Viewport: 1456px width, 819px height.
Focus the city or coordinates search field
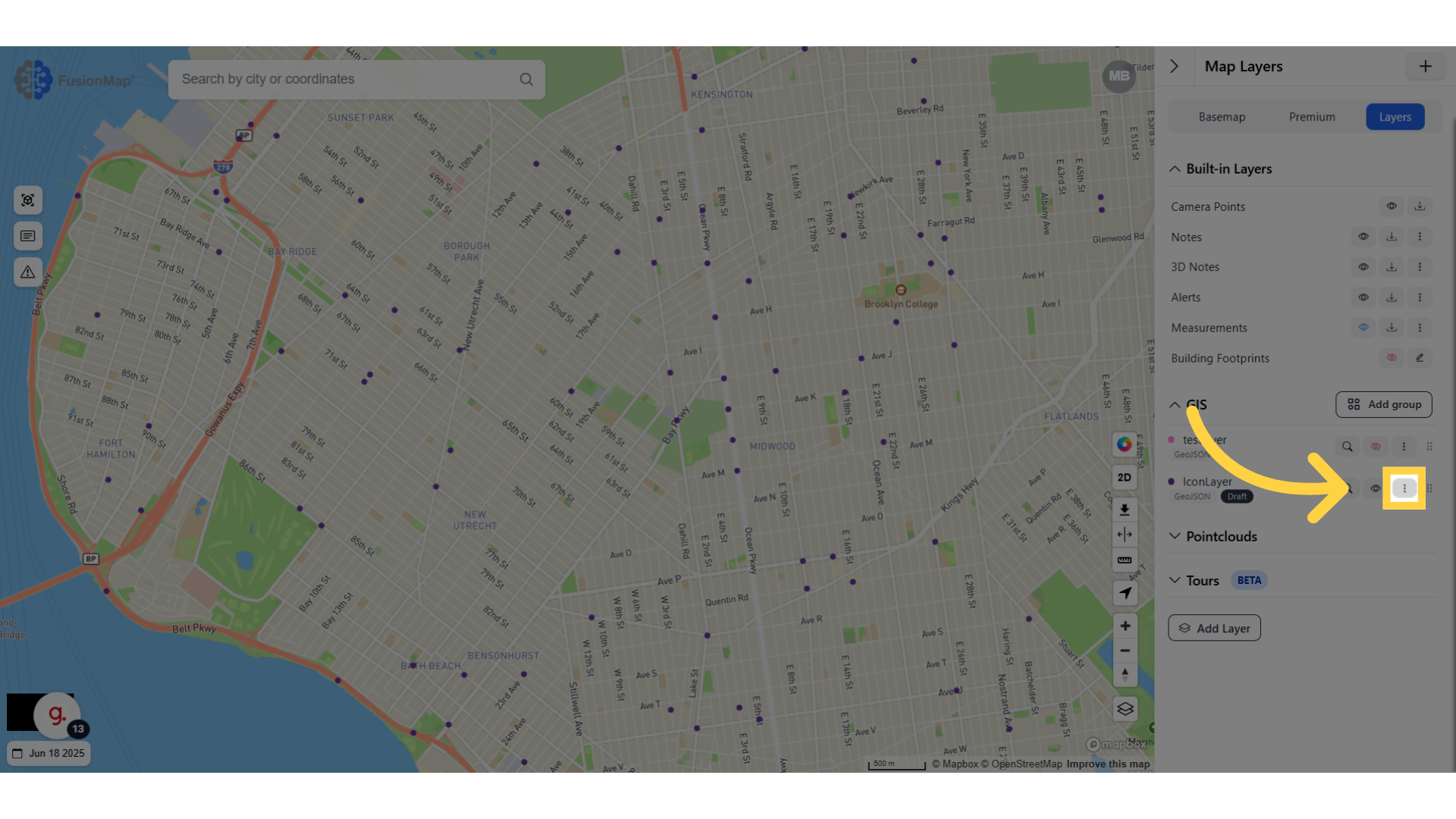(x=356, y=80)
